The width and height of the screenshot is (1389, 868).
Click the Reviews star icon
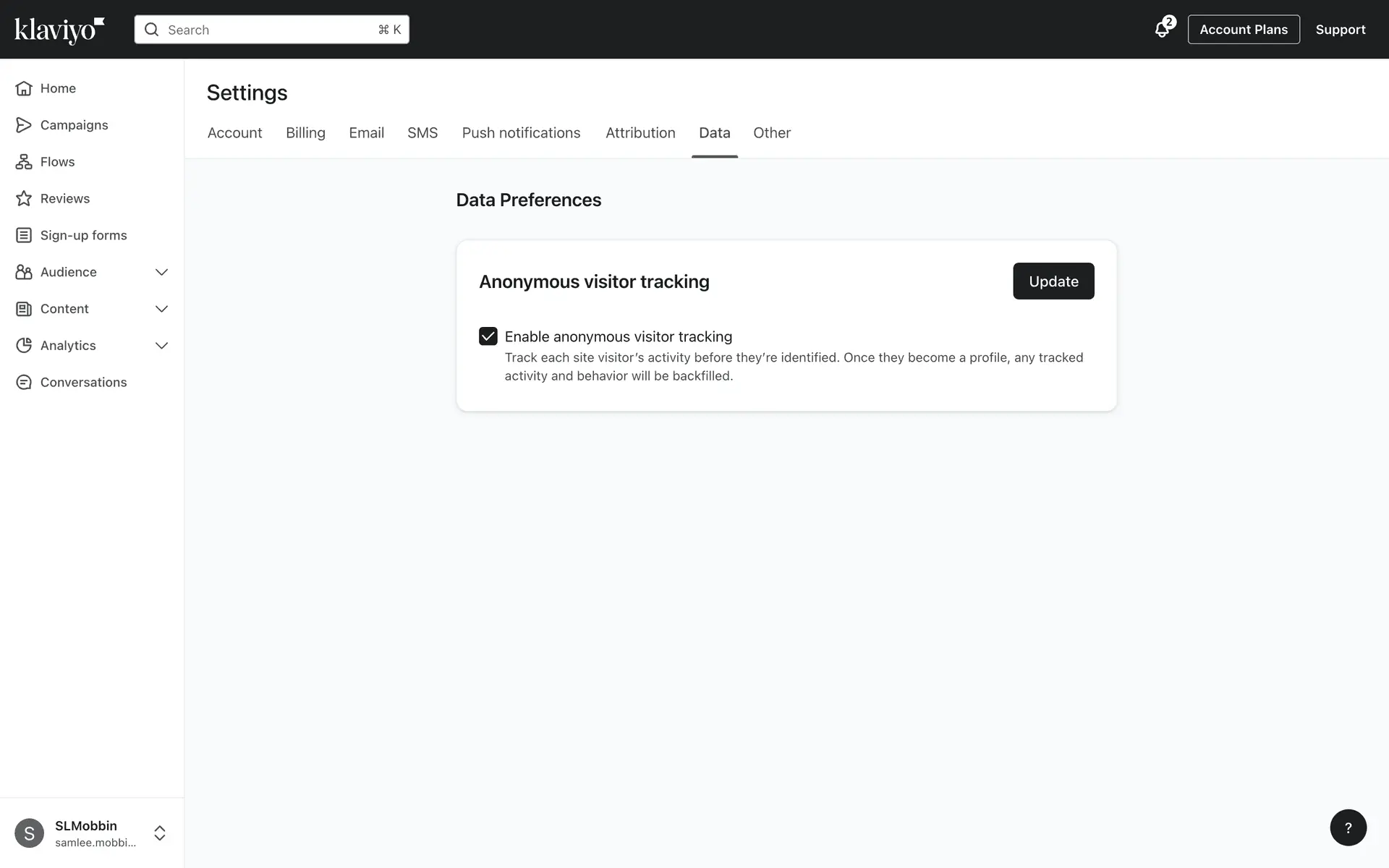point(24,199)
